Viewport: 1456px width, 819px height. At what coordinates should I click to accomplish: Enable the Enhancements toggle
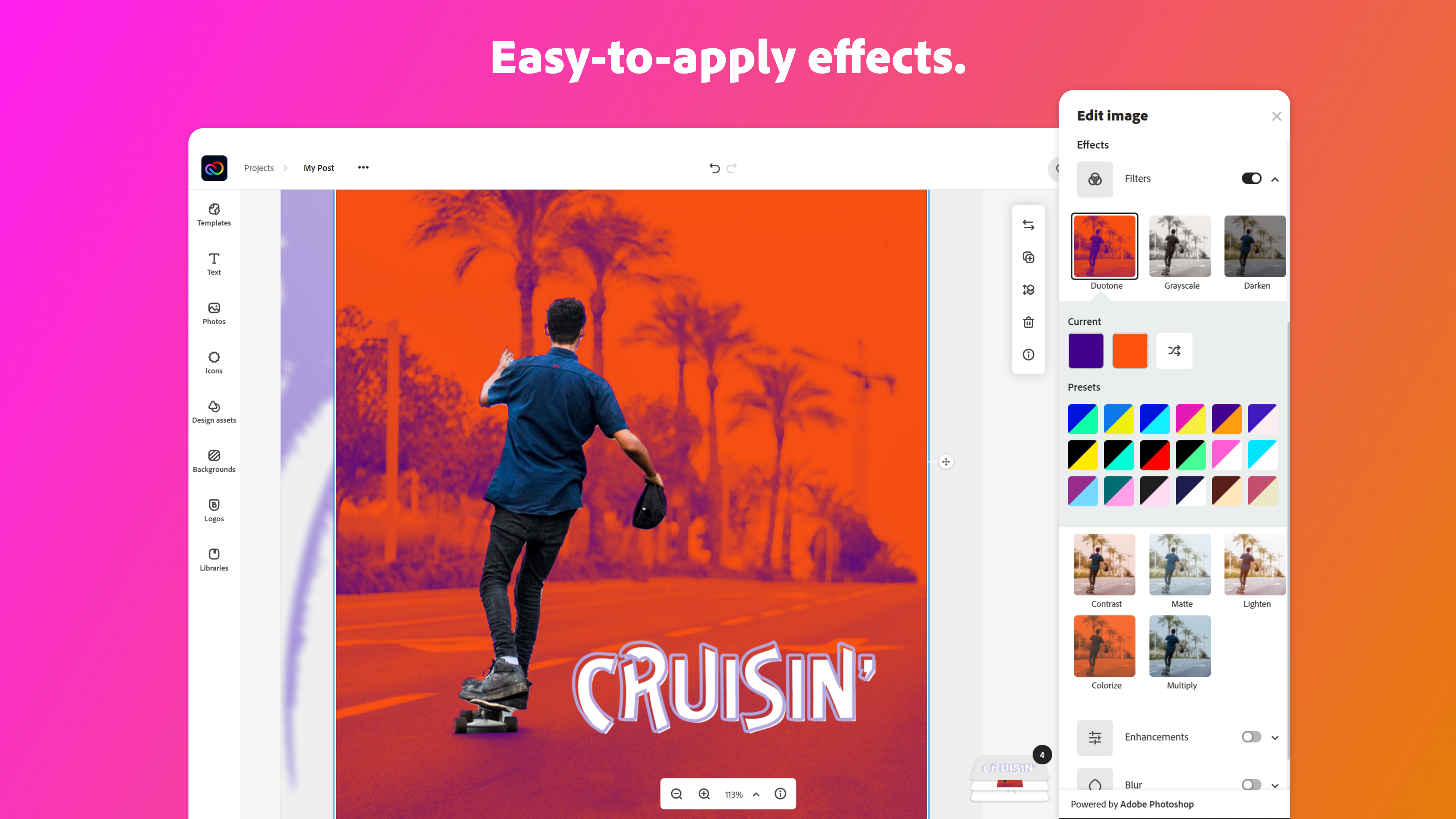[x=1251, y=737]
